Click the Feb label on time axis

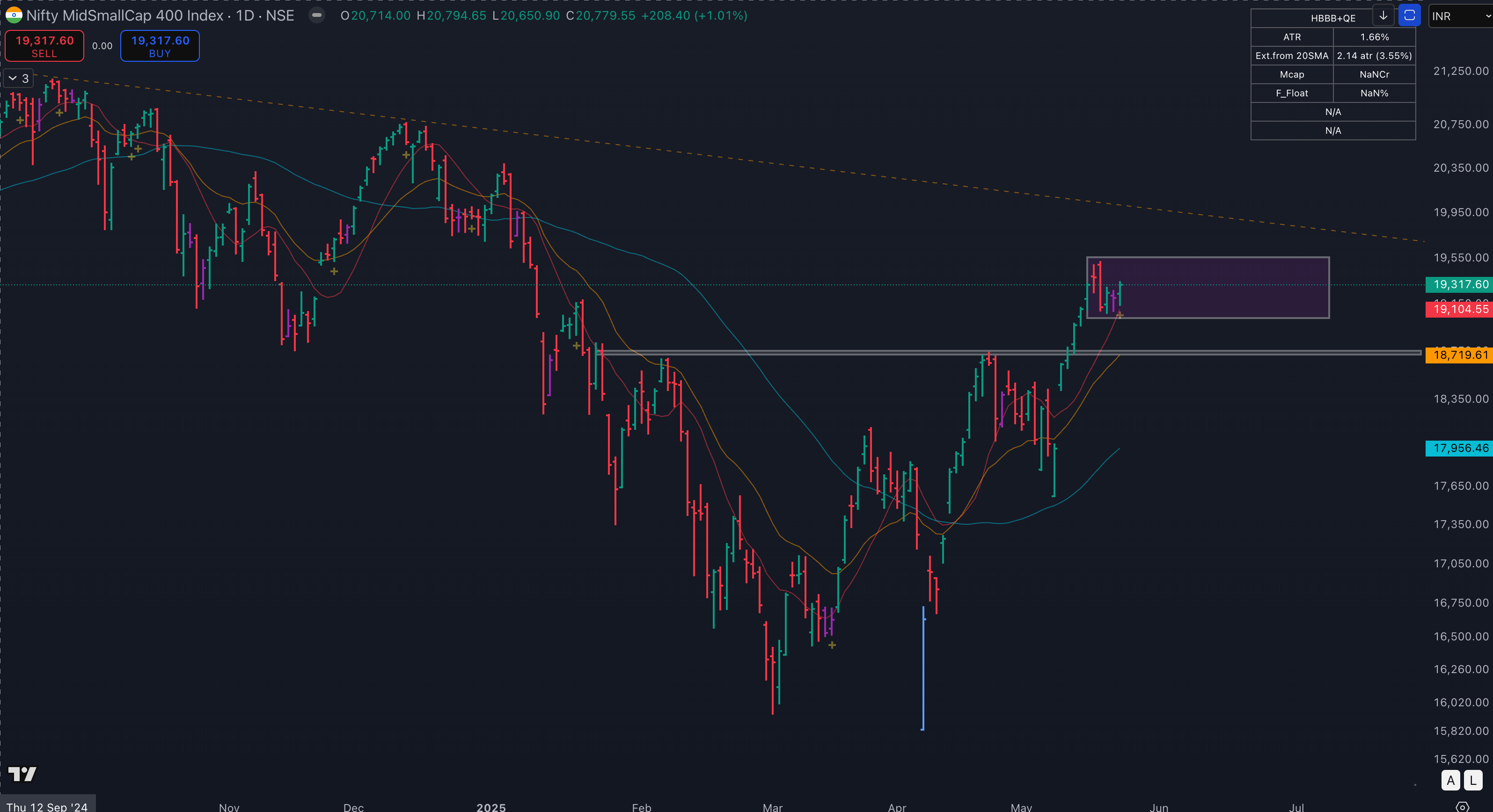tap(642, 807)
